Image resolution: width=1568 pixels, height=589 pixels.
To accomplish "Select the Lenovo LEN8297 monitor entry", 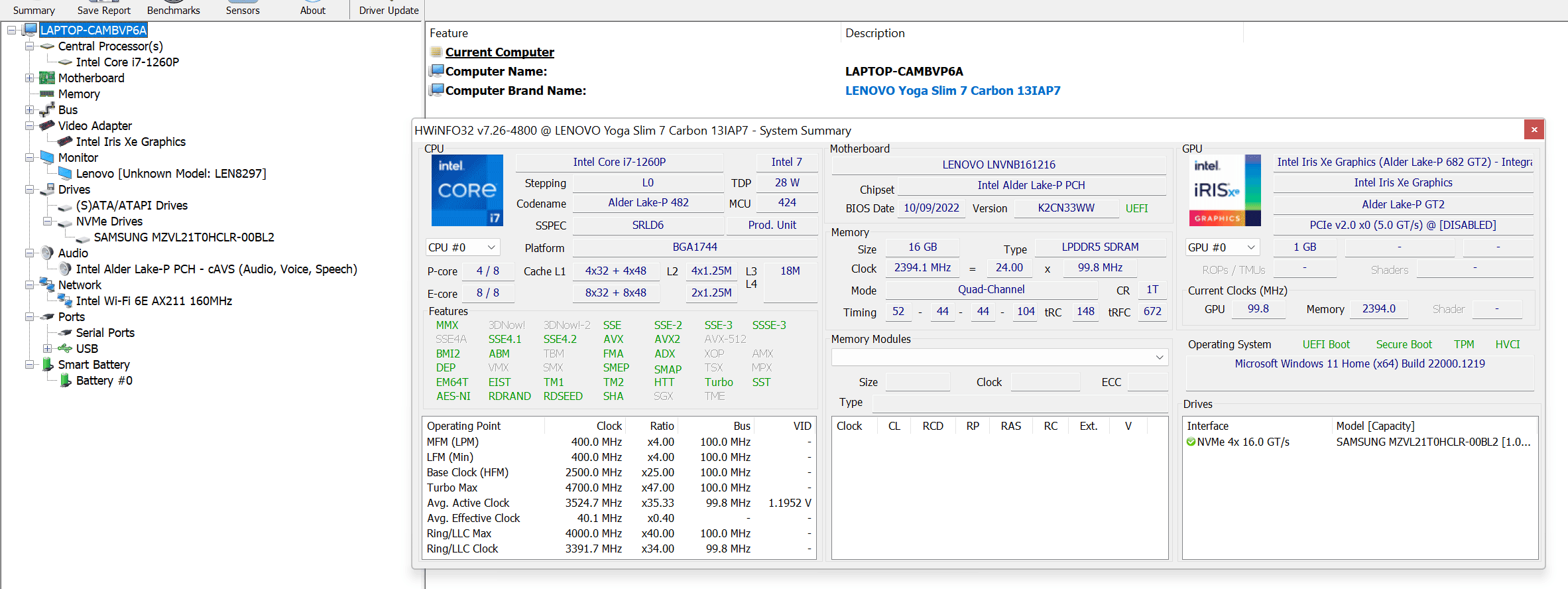I will pyautogui.click(x=171, y=174).
